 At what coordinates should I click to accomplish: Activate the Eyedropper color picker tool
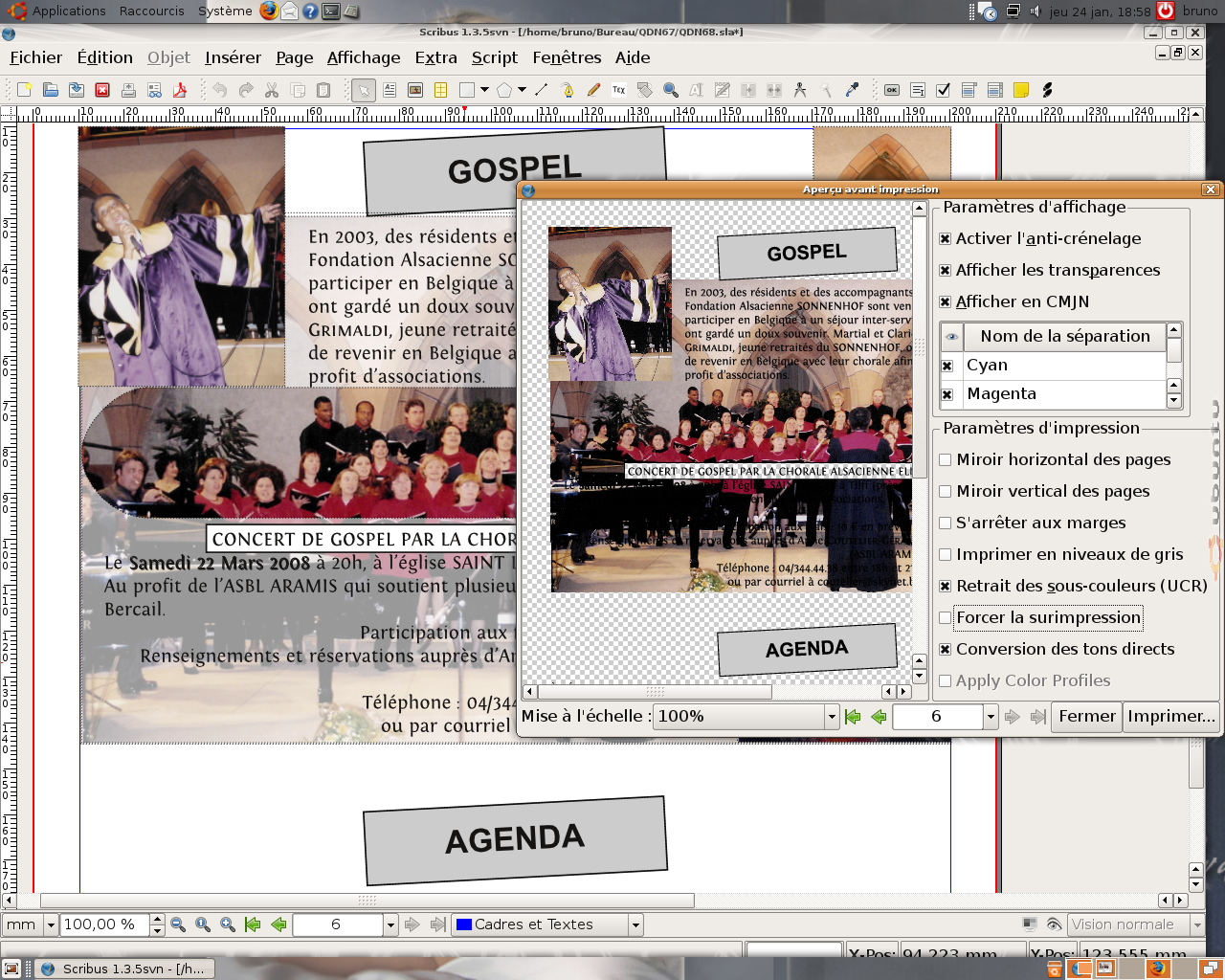click(x=852, y=90)
